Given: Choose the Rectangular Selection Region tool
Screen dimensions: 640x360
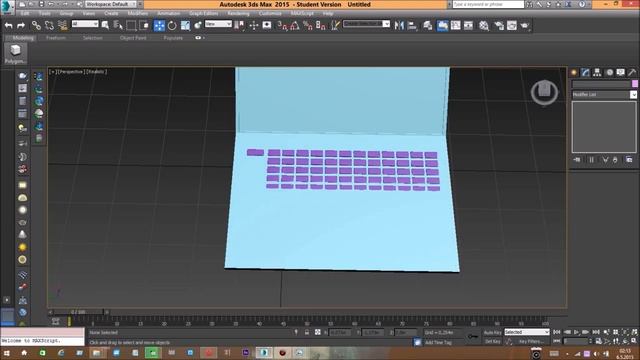Looking at the screenshot, I should pos(131,25).
